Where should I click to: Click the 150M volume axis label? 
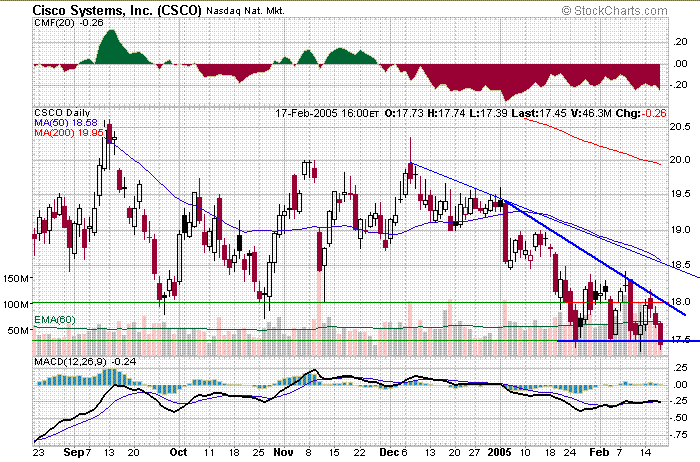(16, 279)
